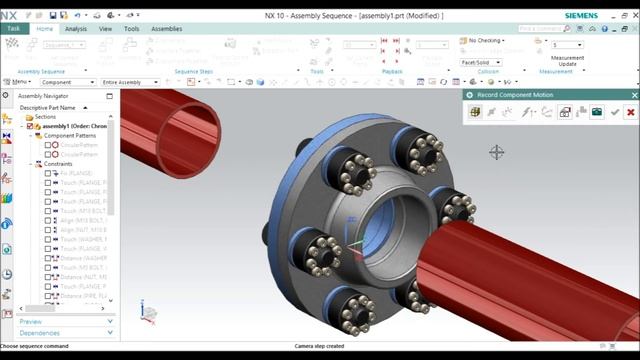The width and height of the screenshot is (640, 360).
Task: Open the Constraint Navigator sidebar tab
Action: tap(7, 138)
